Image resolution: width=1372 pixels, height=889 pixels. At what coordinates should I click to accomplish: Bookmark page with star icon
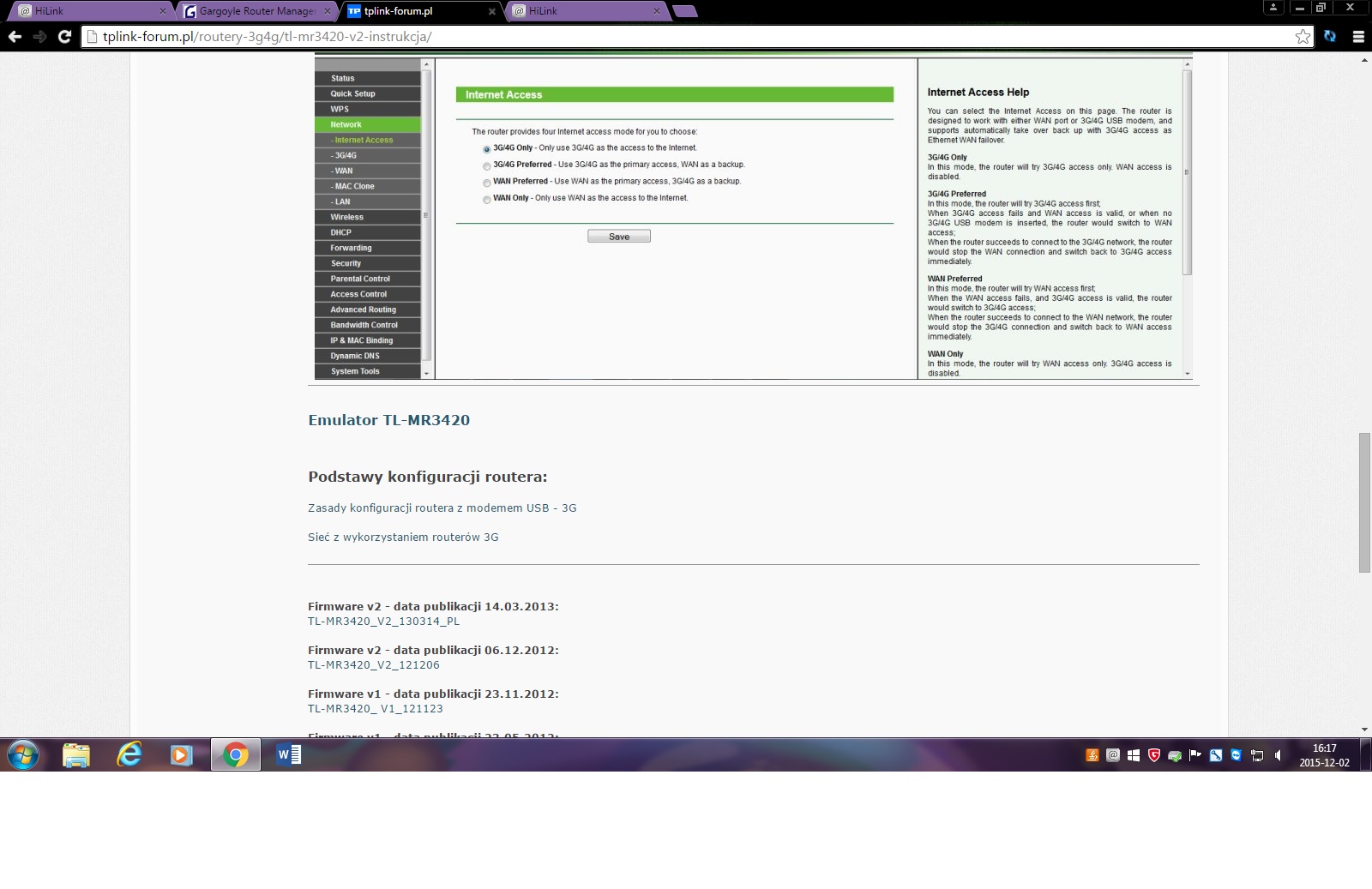coord(1303,36)
